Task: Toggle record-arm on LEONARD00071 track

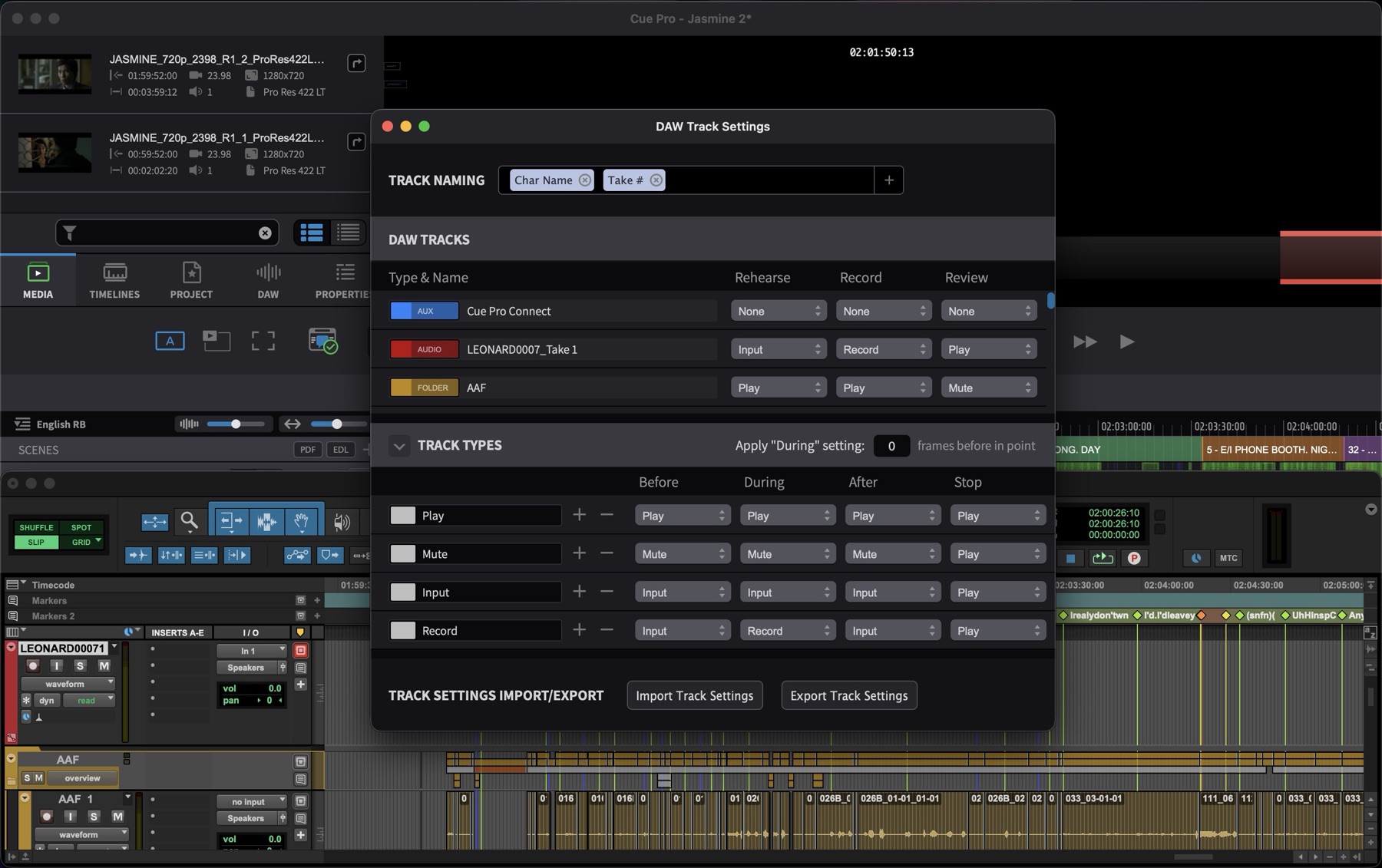Action: coord(32,665)
